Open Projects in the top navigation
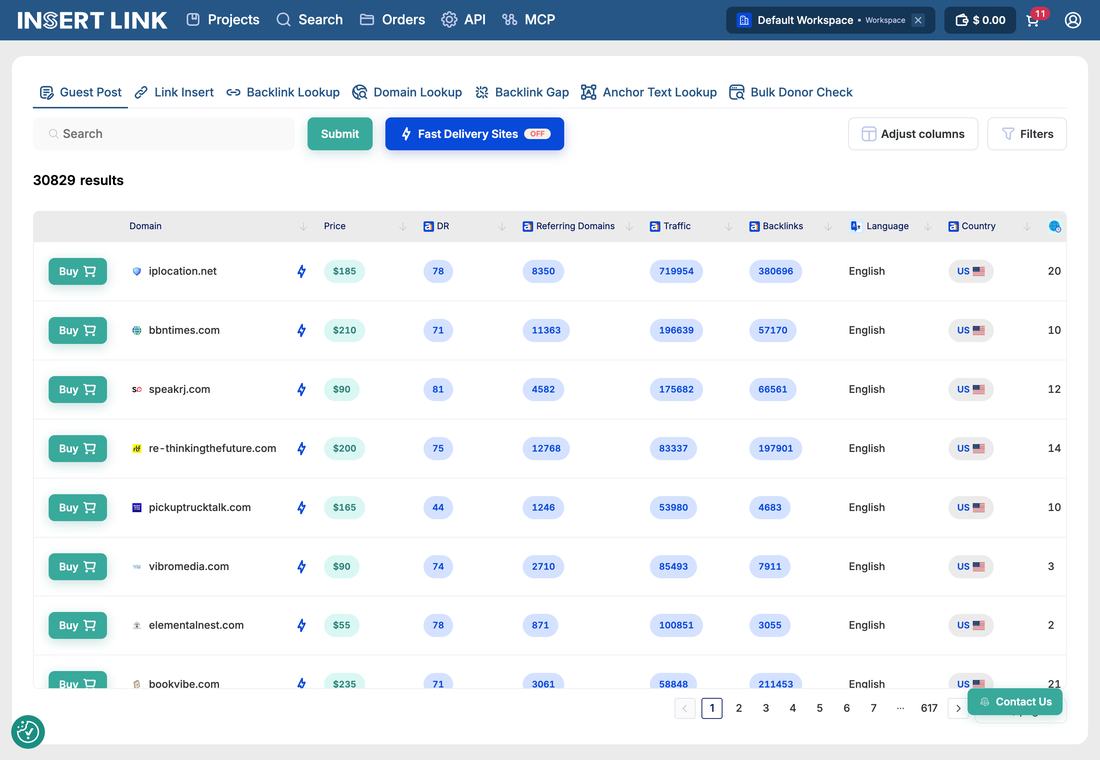 click(223, 20)
